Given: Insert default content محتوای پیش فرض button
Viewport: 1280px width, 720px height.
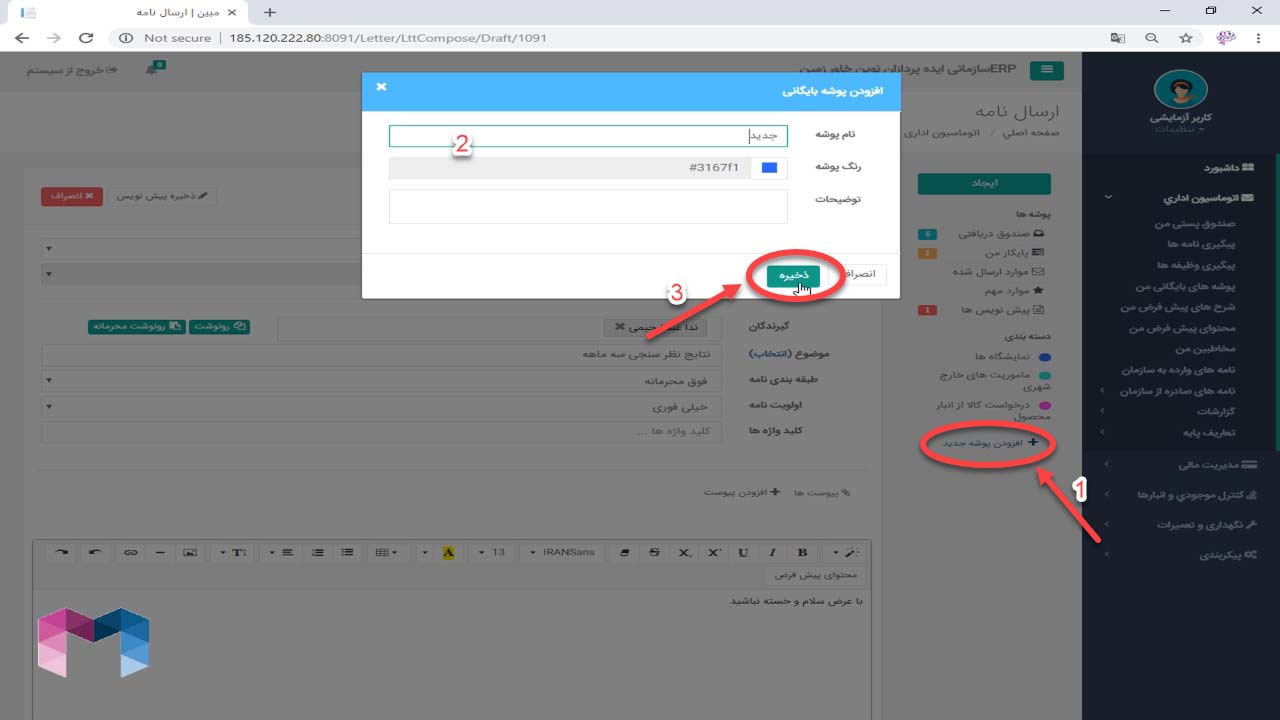Looking at the screenshot, I should pyautogui.click(x=815, y=576).
